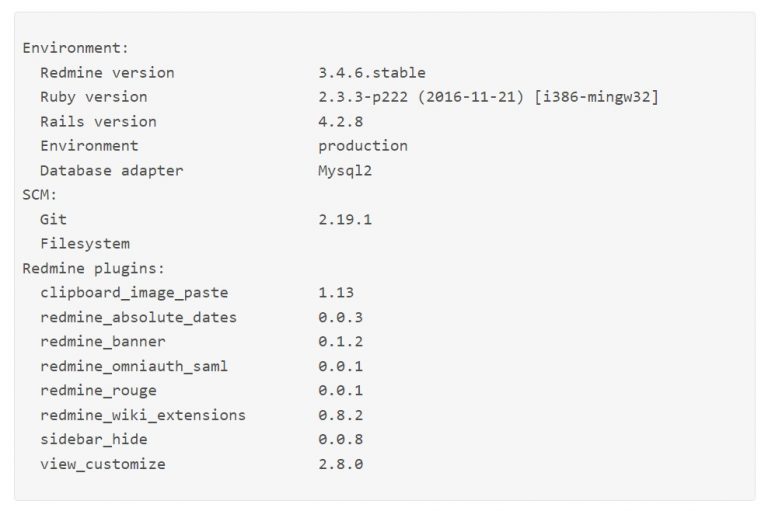The width and height of the screenshot is (768, 511).
Task: Click the production environment value
Action: 362,146
